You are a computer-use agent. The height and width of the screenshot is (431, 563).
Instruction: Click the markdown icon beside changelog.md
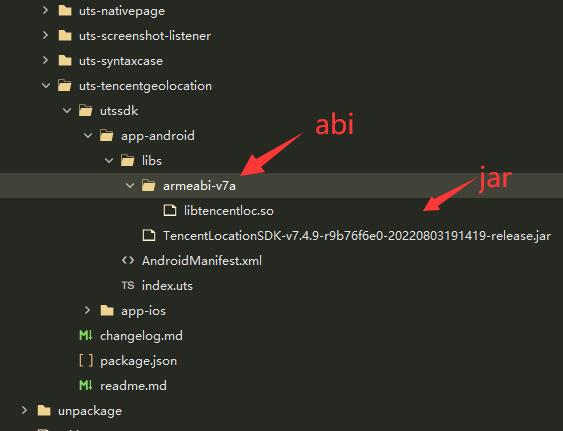pyautogui.click(x=86, y=335)
